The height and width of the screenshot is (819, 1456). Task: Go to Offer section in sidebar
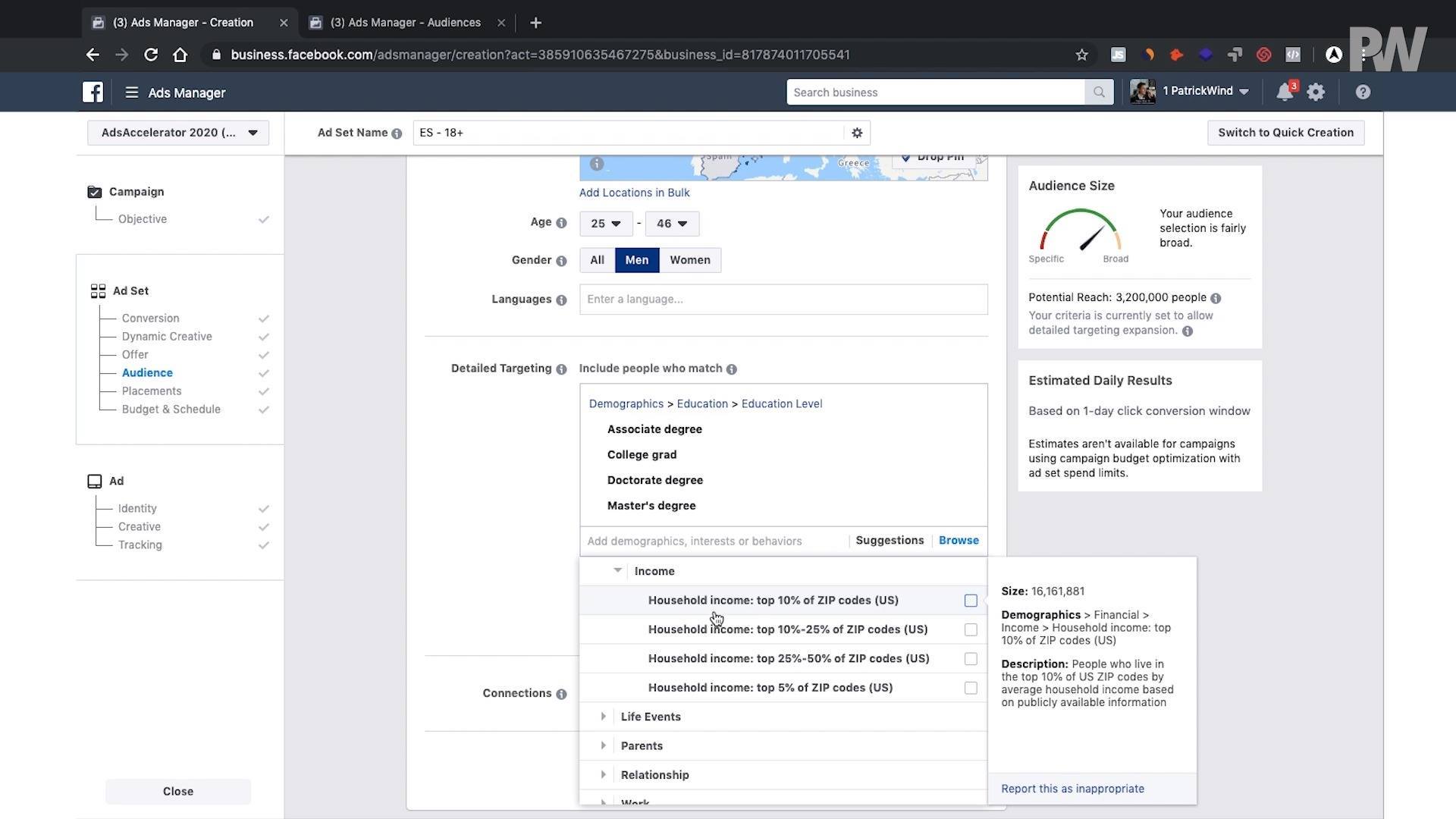click(x=135, y=355)
